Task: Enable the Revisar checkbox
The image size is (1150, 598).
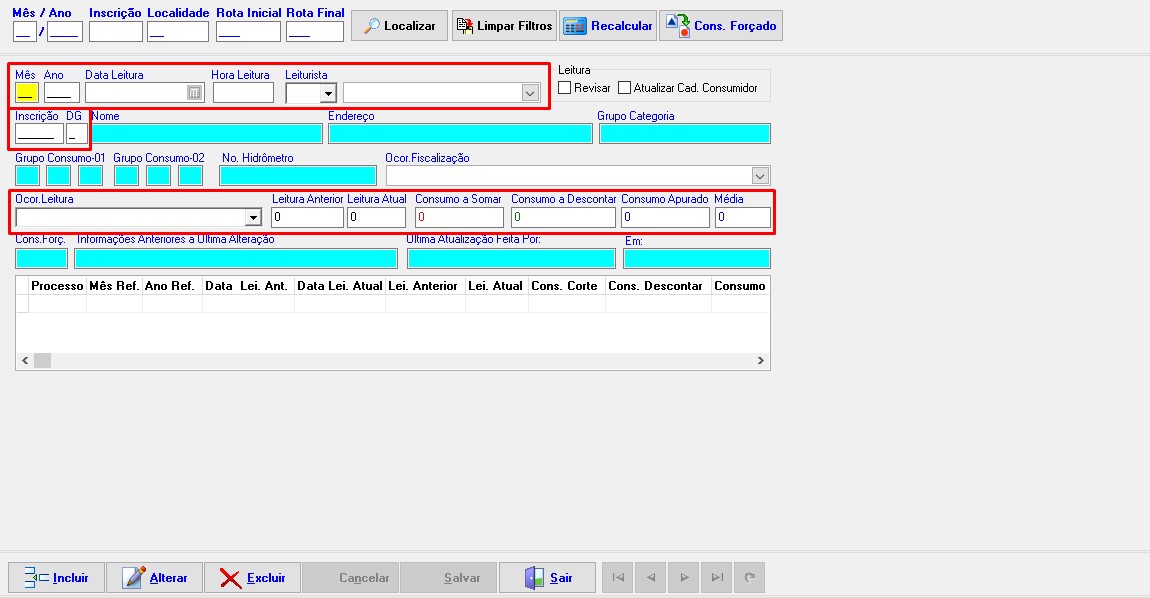Action: click(565, 88)
